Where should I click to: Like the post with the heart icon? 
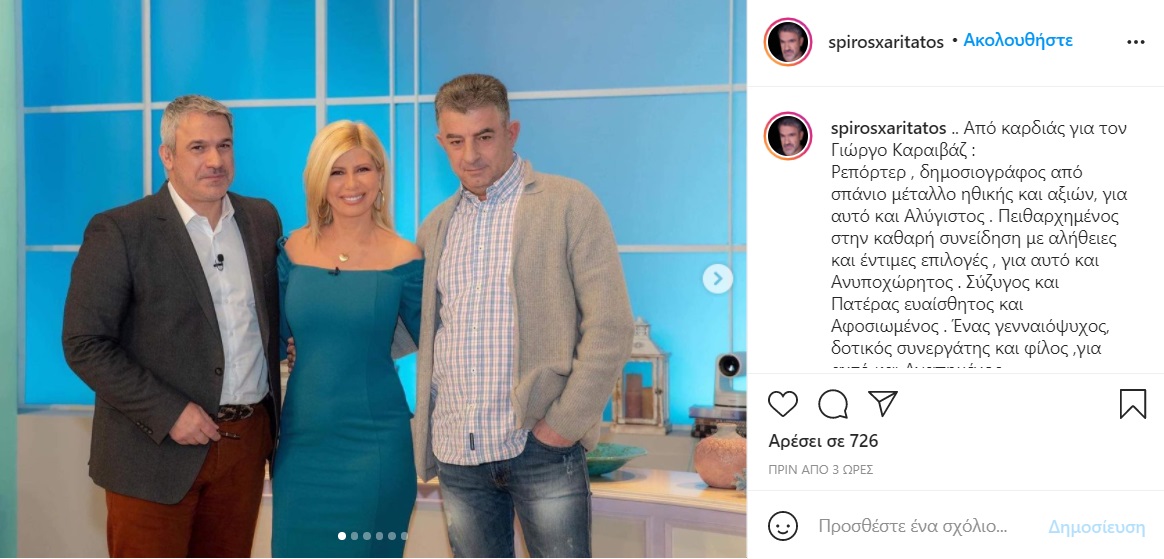point(782,404)
